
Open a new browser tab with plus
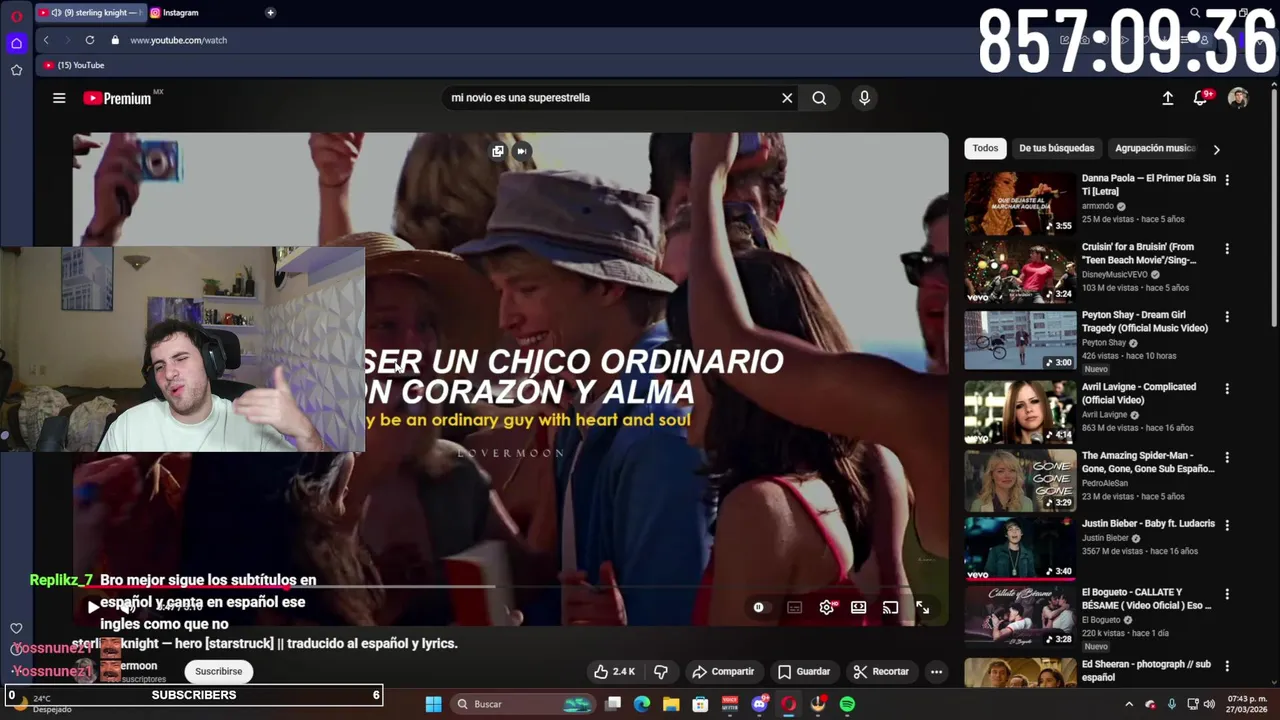[x=270, y=13]
